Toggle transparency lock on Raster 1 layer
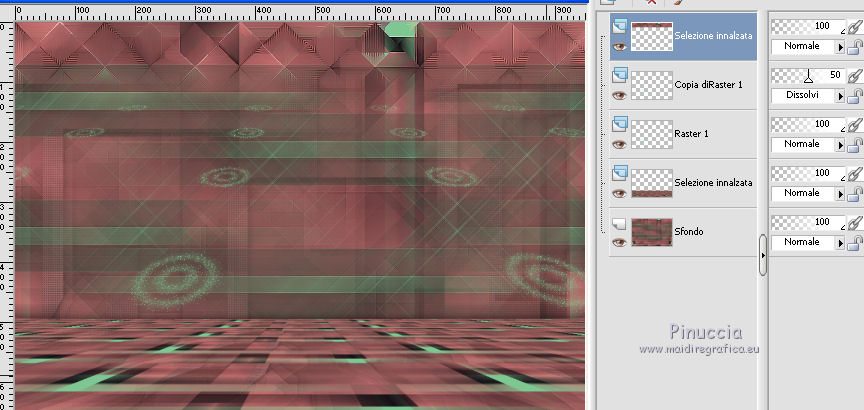864x410 pixels. tap(855, 145)
